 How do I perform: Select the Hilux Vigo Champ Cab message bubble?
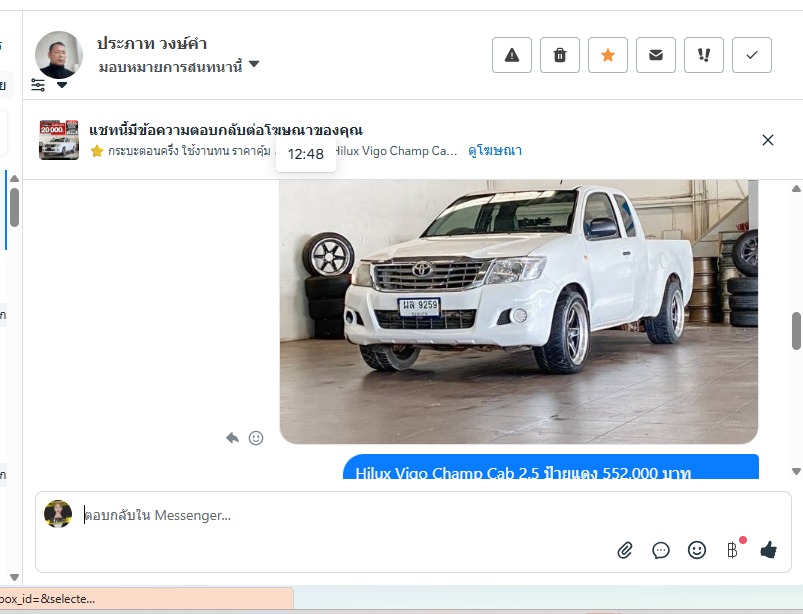click(x=551, y=467)
